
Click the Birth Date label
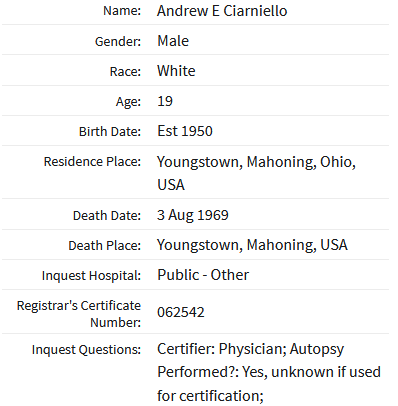pyautogui.click(x=110, y=132)
